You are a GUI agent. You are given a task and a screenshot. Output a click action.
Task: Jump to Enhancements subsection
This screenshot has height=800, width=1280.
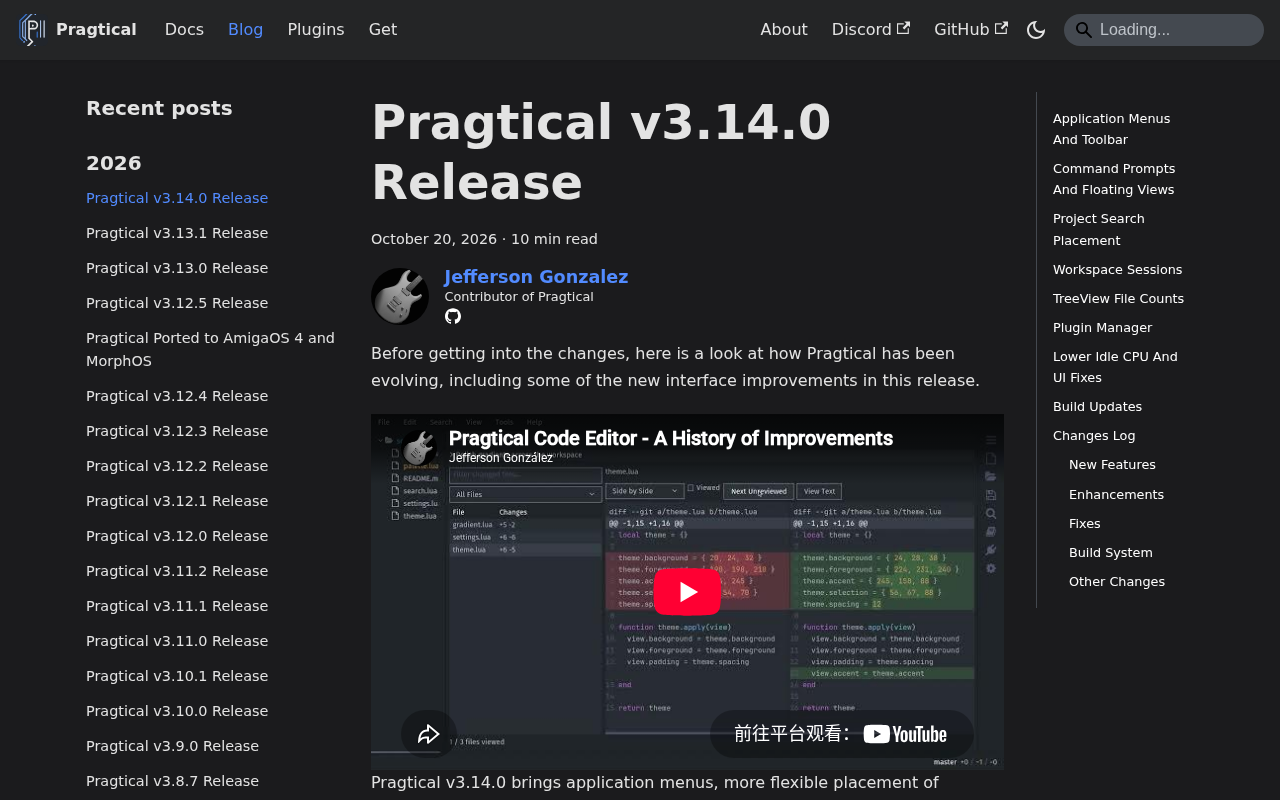coord(1116,495)
